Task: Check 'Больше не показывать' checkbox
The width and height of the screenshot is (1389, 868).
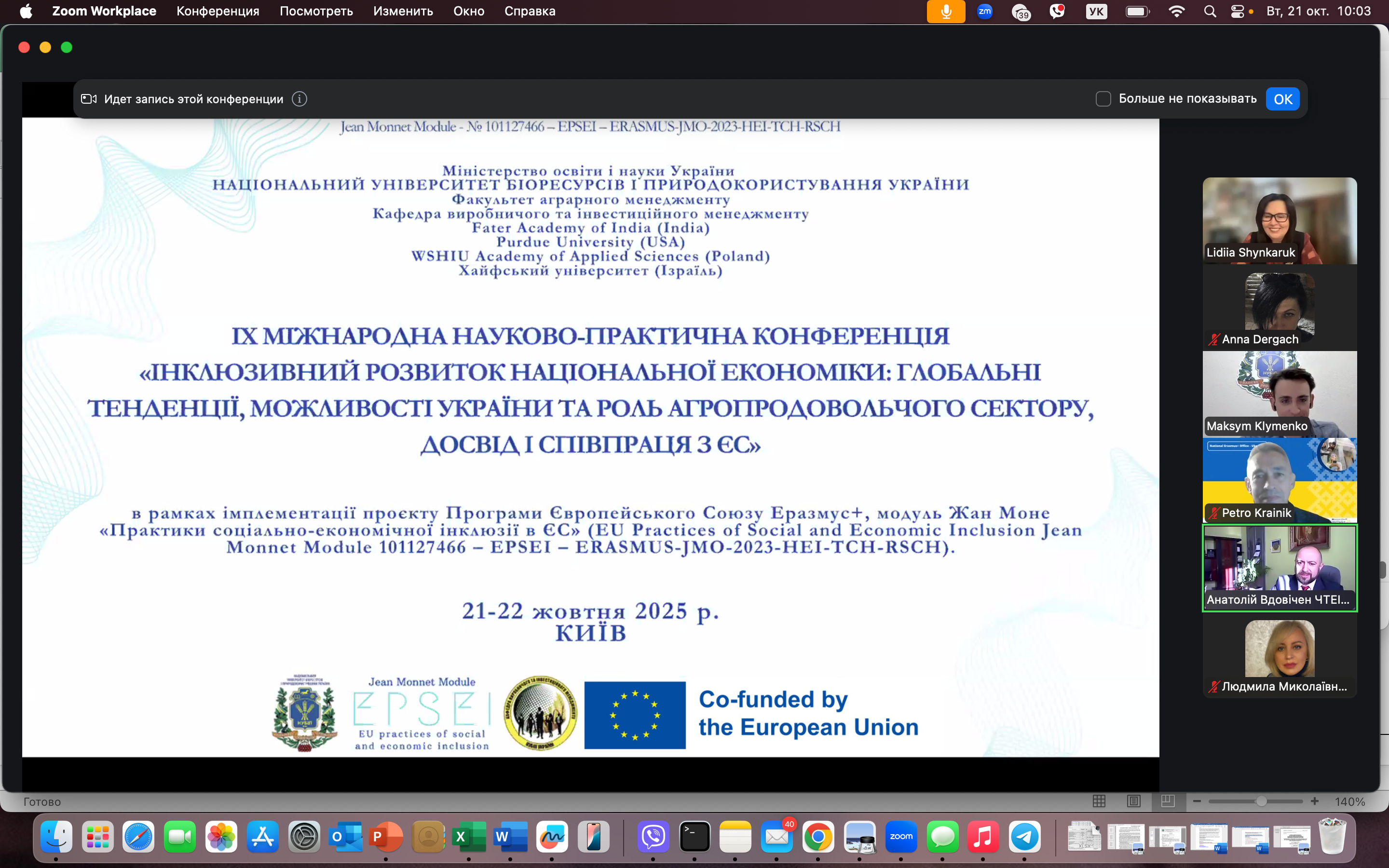Action: click(1103, 99)
